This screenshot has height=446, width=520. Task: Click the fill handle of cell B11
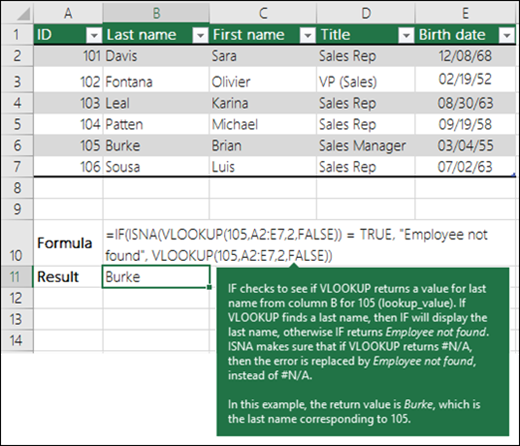(x=209, y=287)
